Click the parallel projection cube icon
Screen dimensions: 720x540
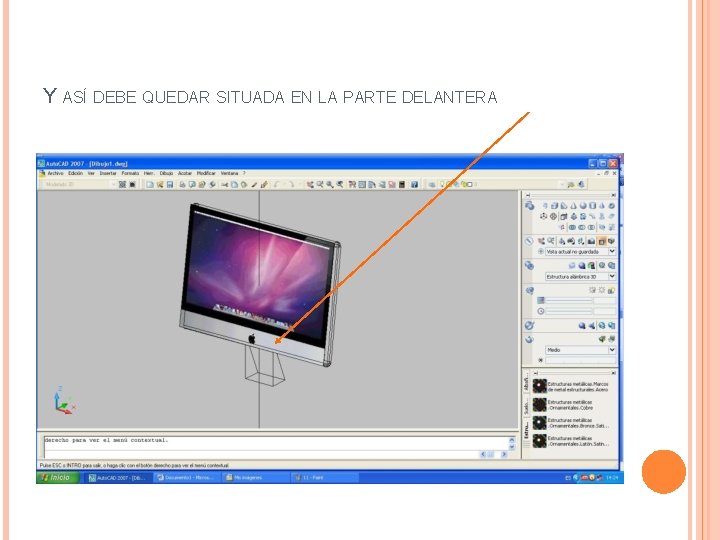[611, 241]
